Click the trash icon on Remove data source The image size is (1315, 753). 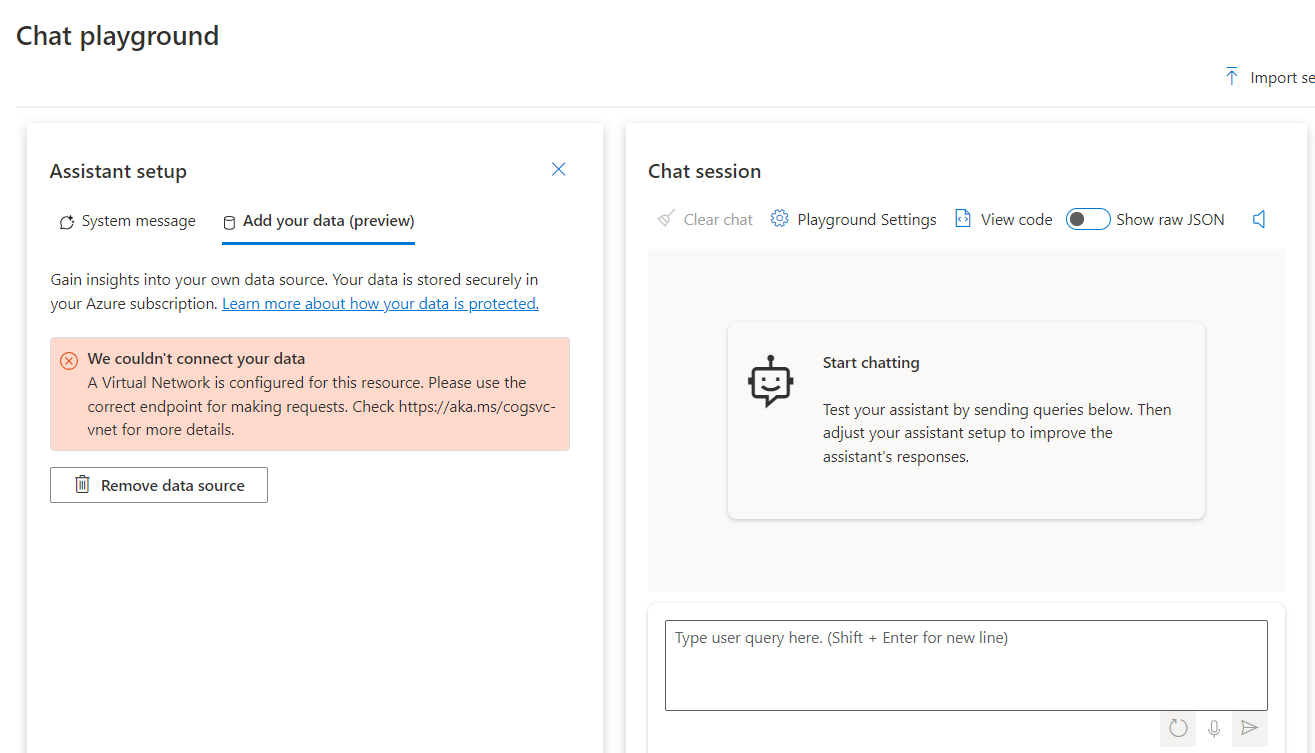click(83, 485)
